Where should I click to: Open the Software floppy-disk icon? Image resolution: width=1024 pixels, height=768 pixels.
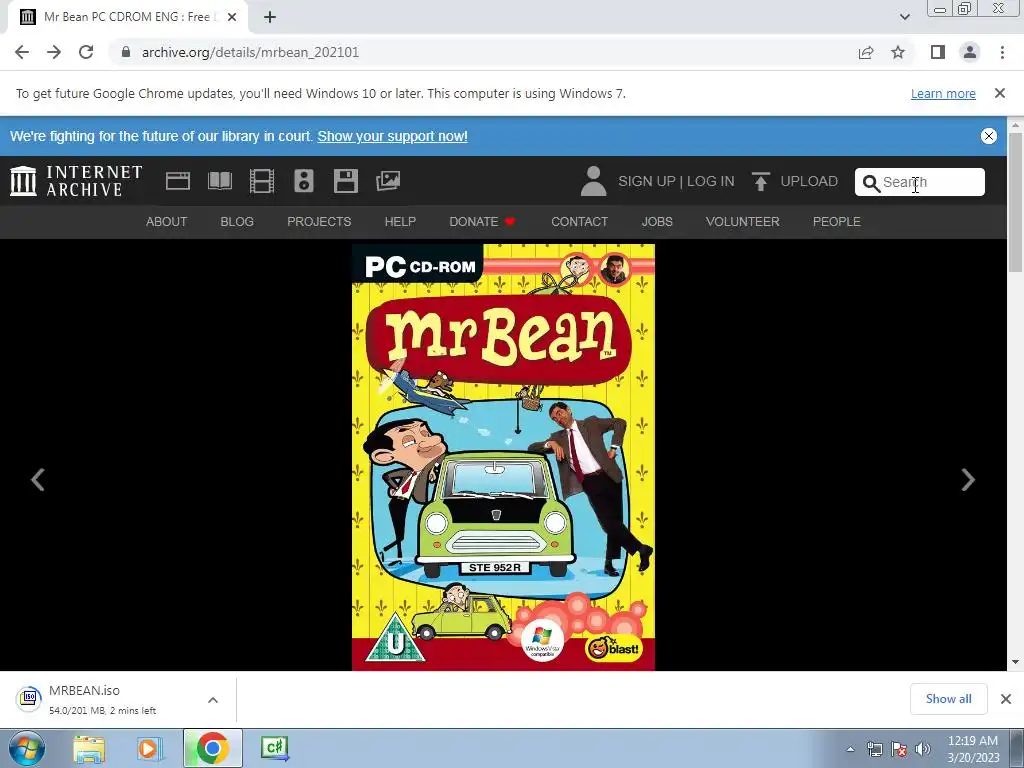click(345, 181)
